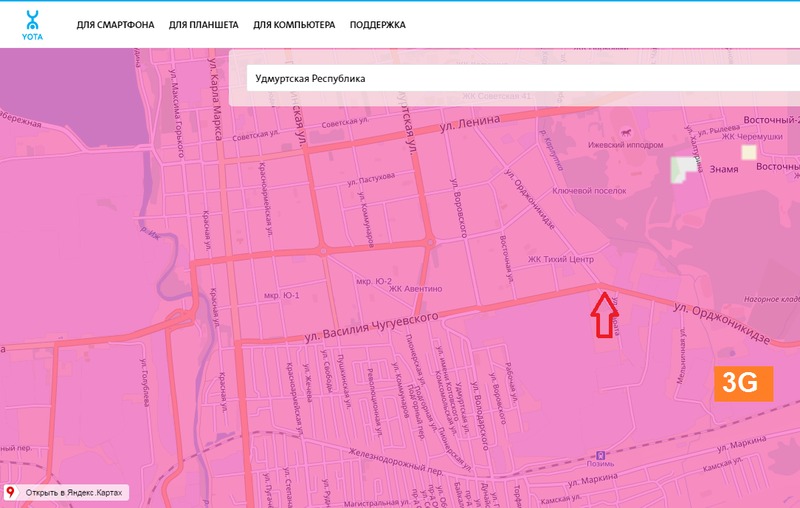Click the 'мкр. Ю-2' label
Viewport: 800px width, 508px height.
click(x=374, y=281)
